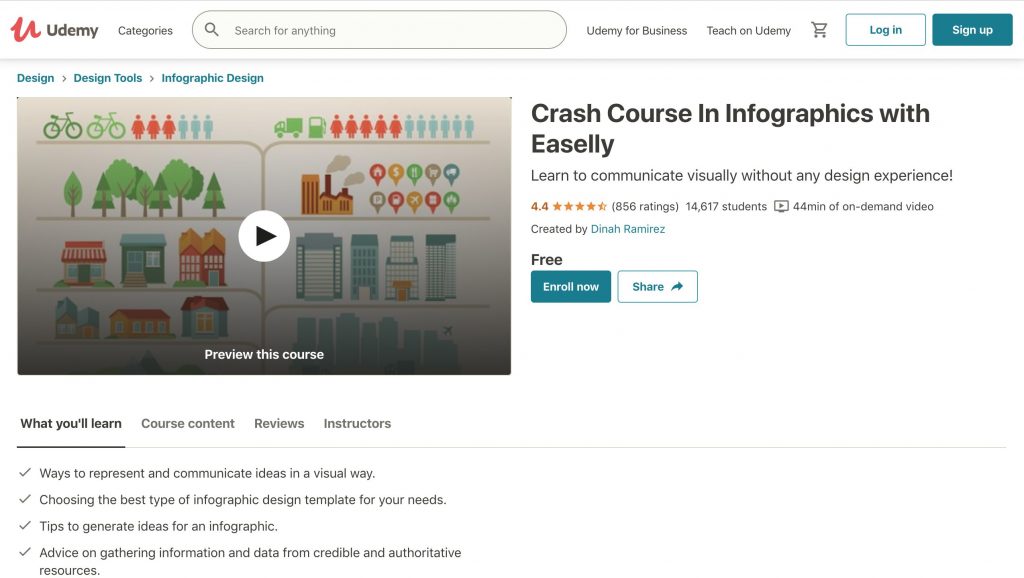
Task: Focus the 'Search for anything' field
Action: [x=379, y=30]
